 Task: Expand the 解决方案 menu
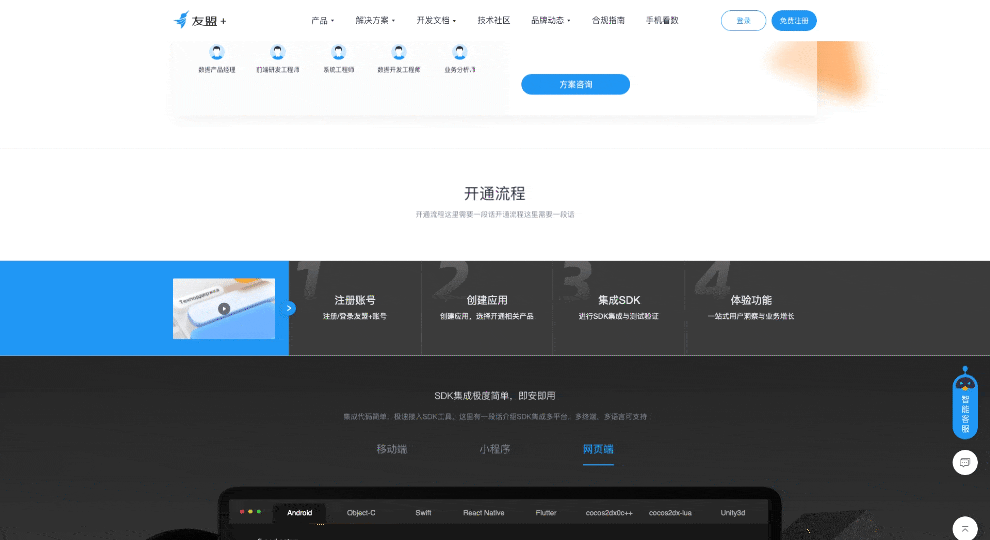coord(374,20)
